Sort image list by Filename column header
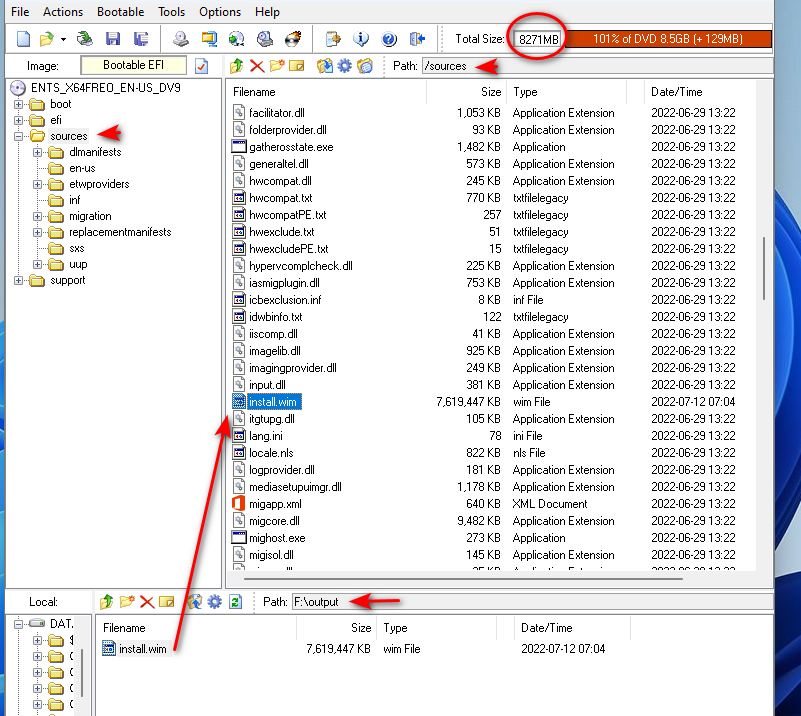The width and height of the screenshot is (801, 716). point(326,92)
